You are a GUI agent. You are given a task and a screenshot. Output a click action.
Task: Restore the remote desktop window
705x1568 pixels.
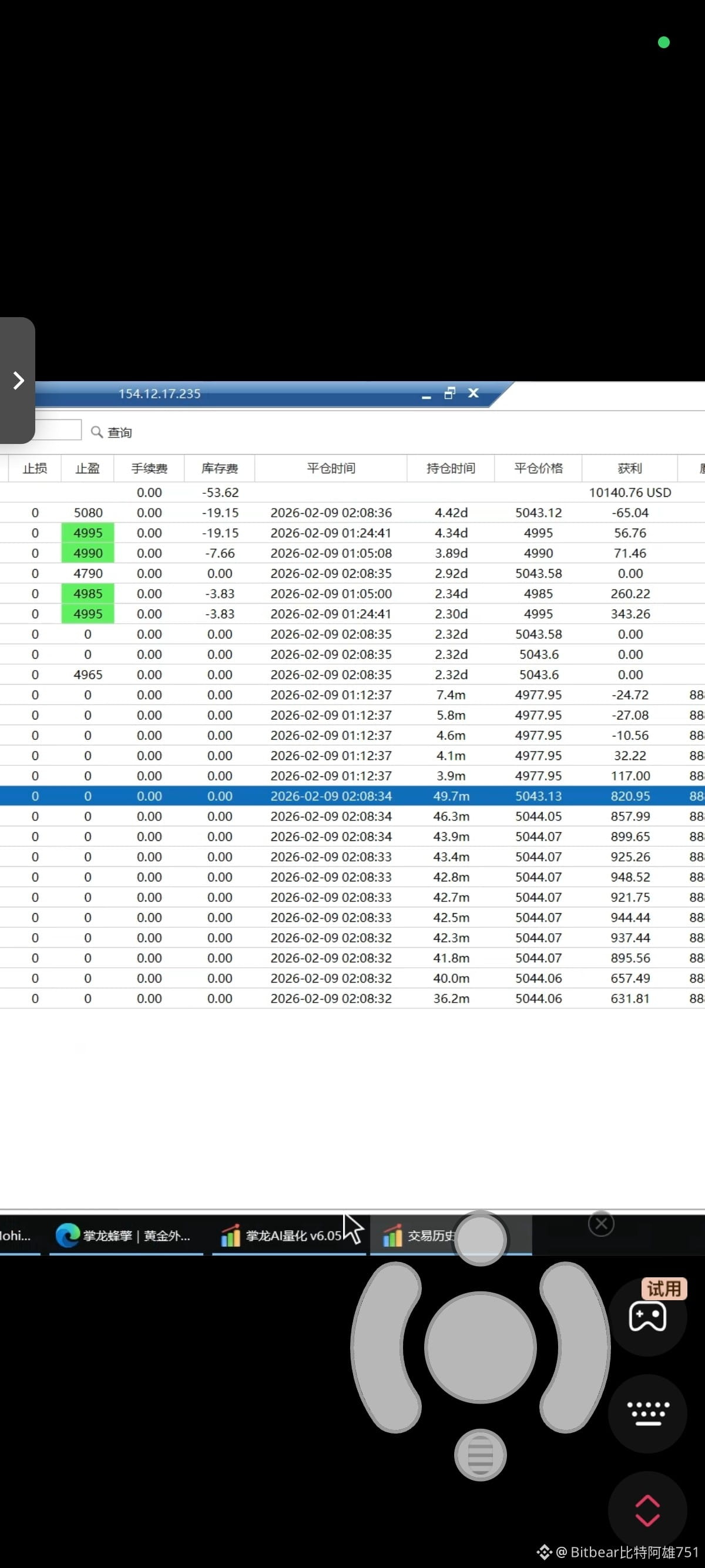click(x=450, y=393)
